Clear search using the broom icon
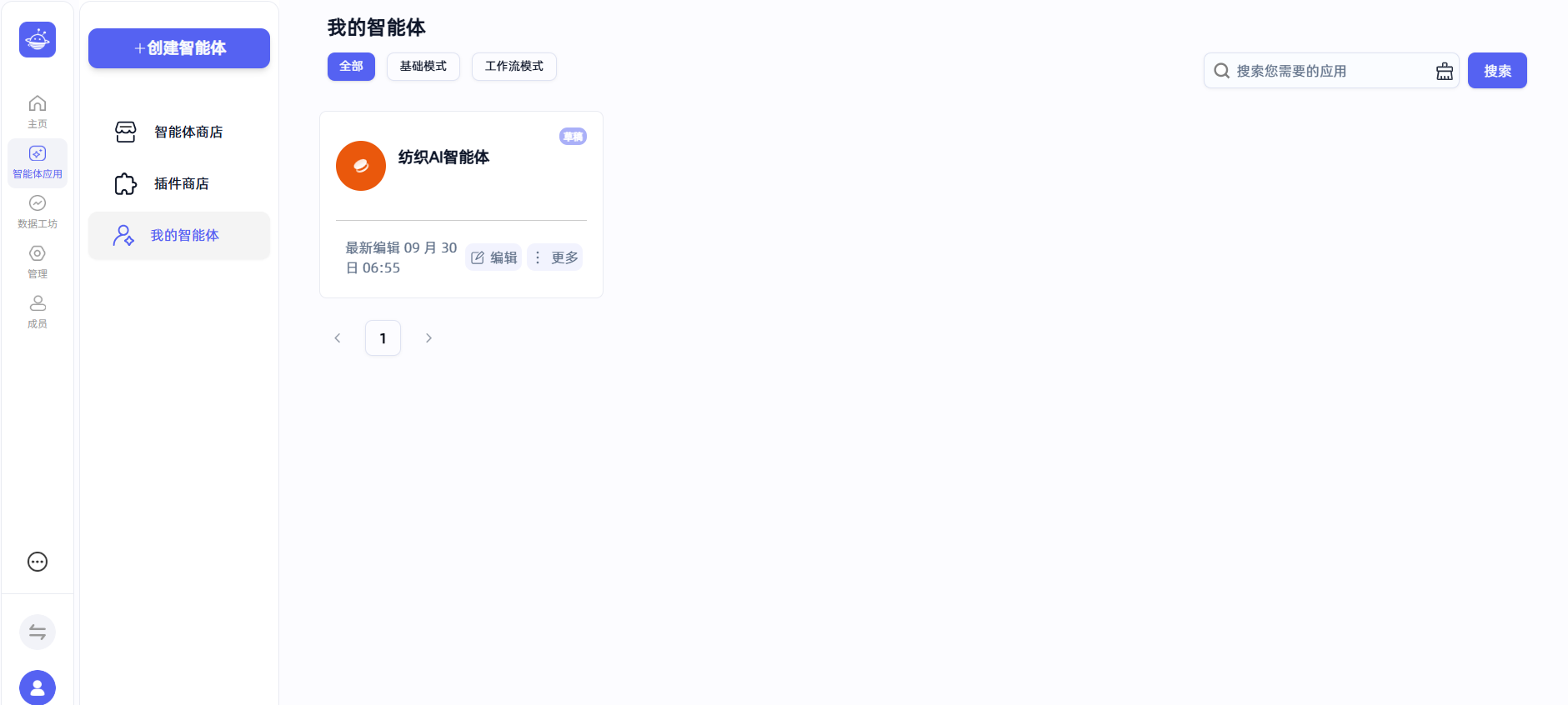Screen dimensions: 1568x705 pos(1445,71)
